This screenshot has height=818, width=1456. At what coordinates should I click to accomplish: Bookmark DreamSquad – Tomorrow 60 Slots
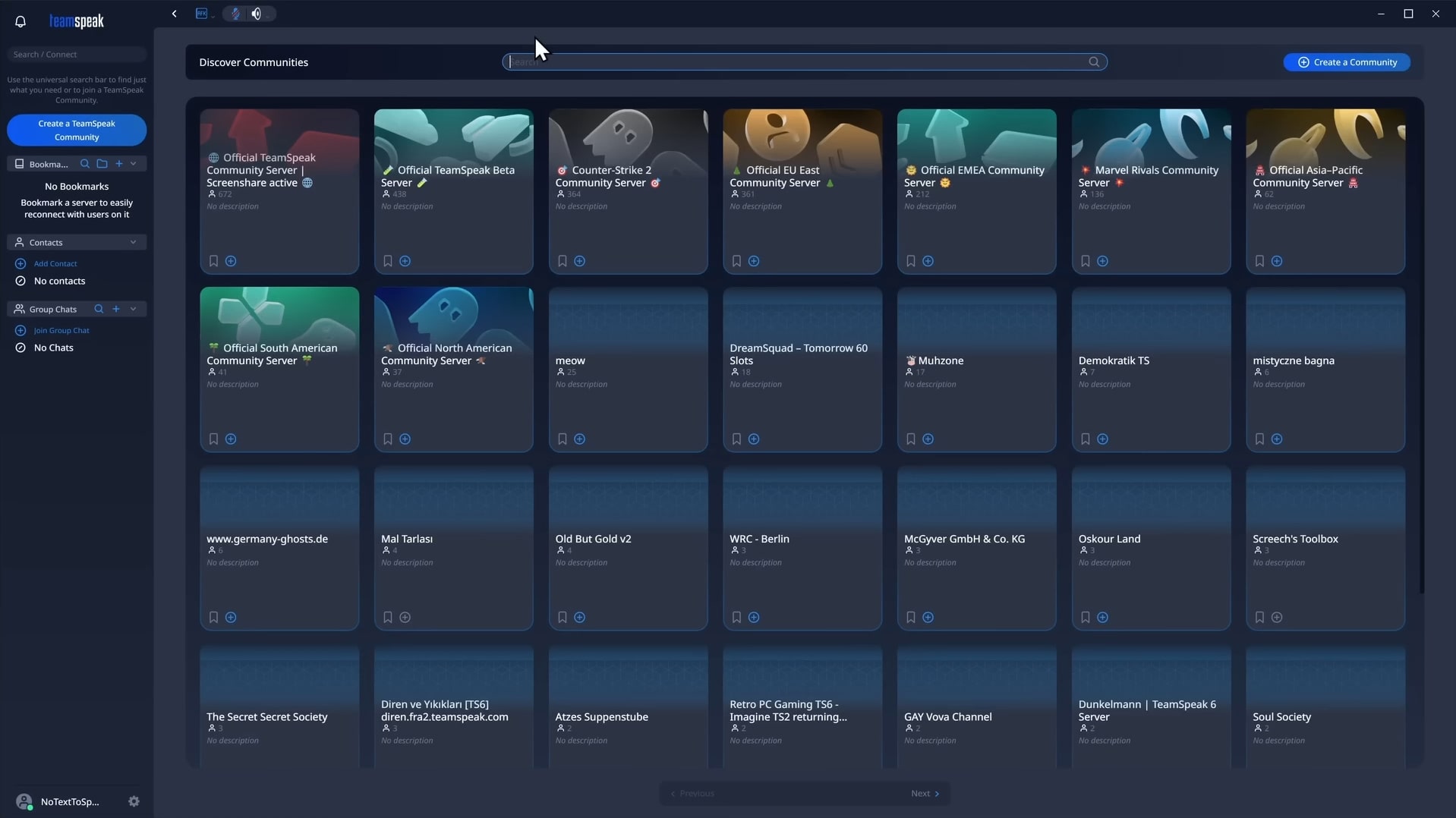[736, 439]
